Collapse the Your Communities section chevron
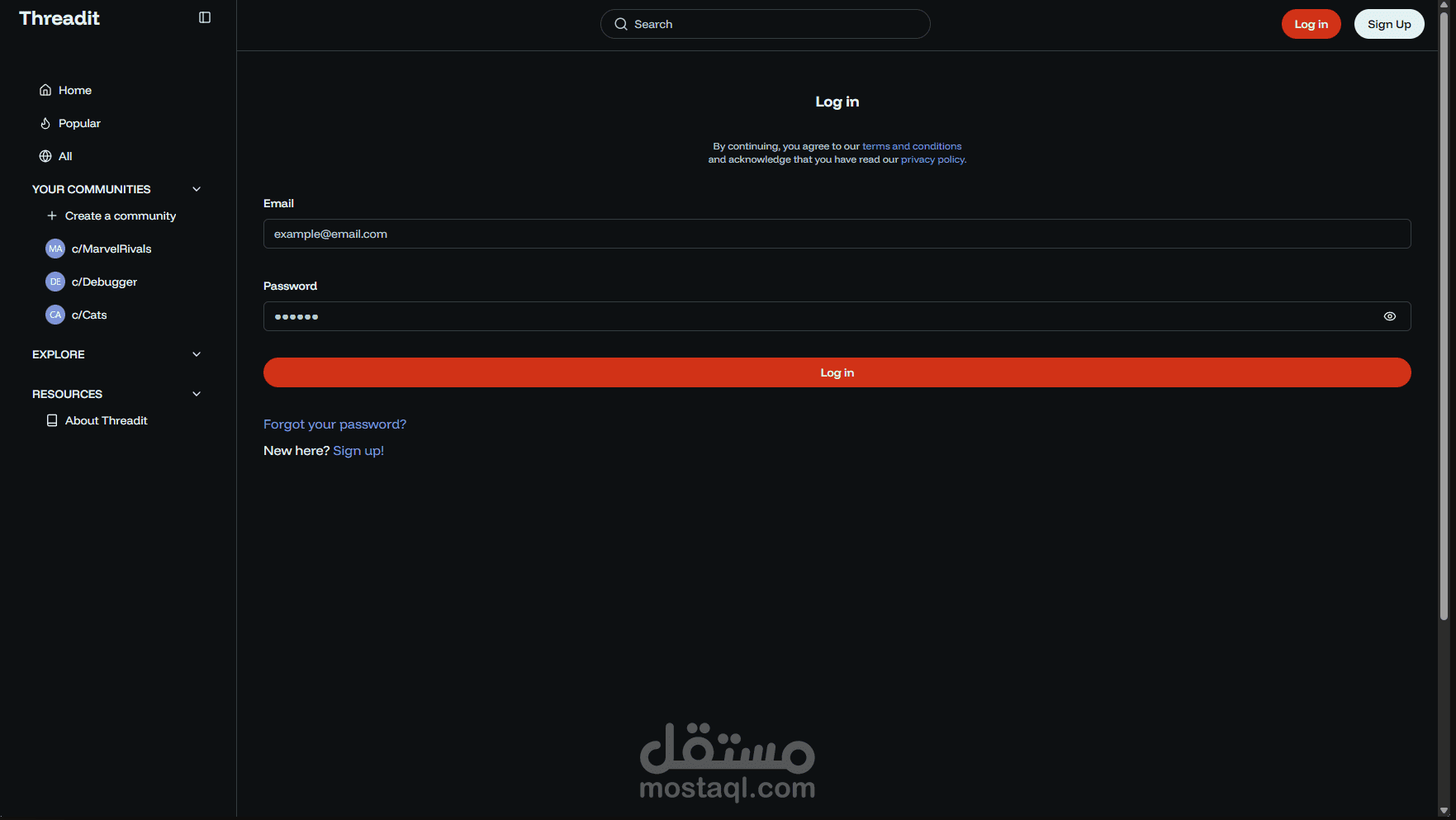 (x=197, y=189)
